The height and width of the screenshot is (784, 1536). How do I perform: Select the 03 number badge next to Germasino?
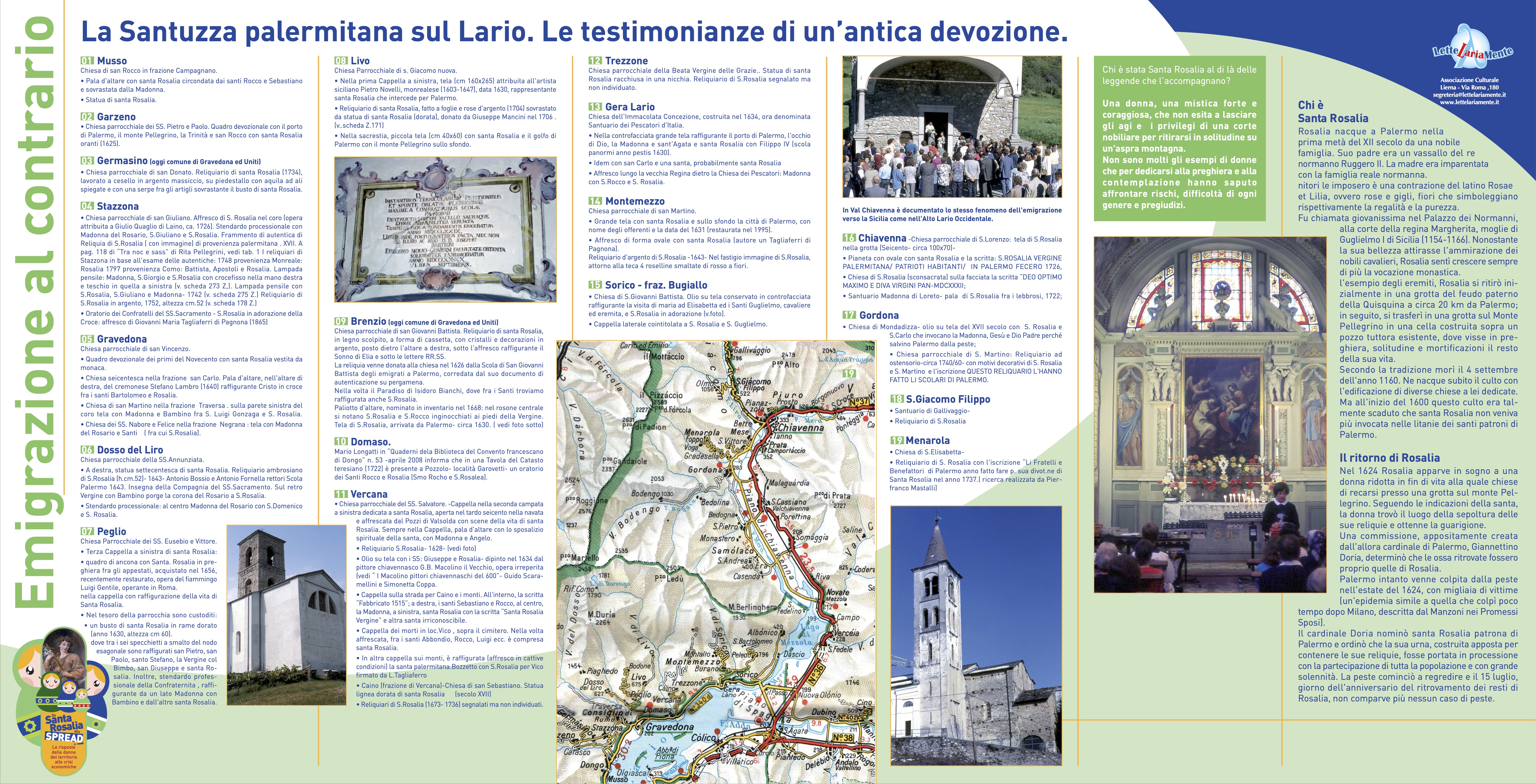pos(87,161)
